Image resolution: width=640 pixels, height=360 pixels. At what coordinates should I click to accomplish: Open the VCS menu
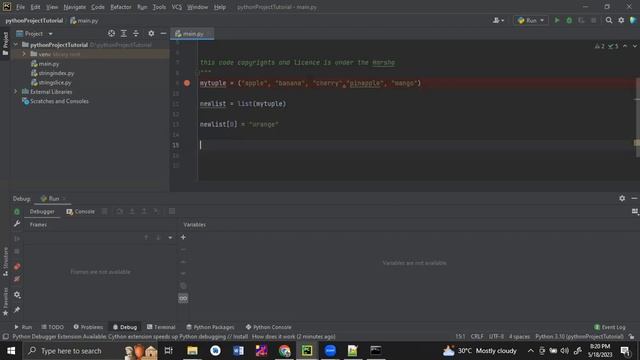pos(176,7)
